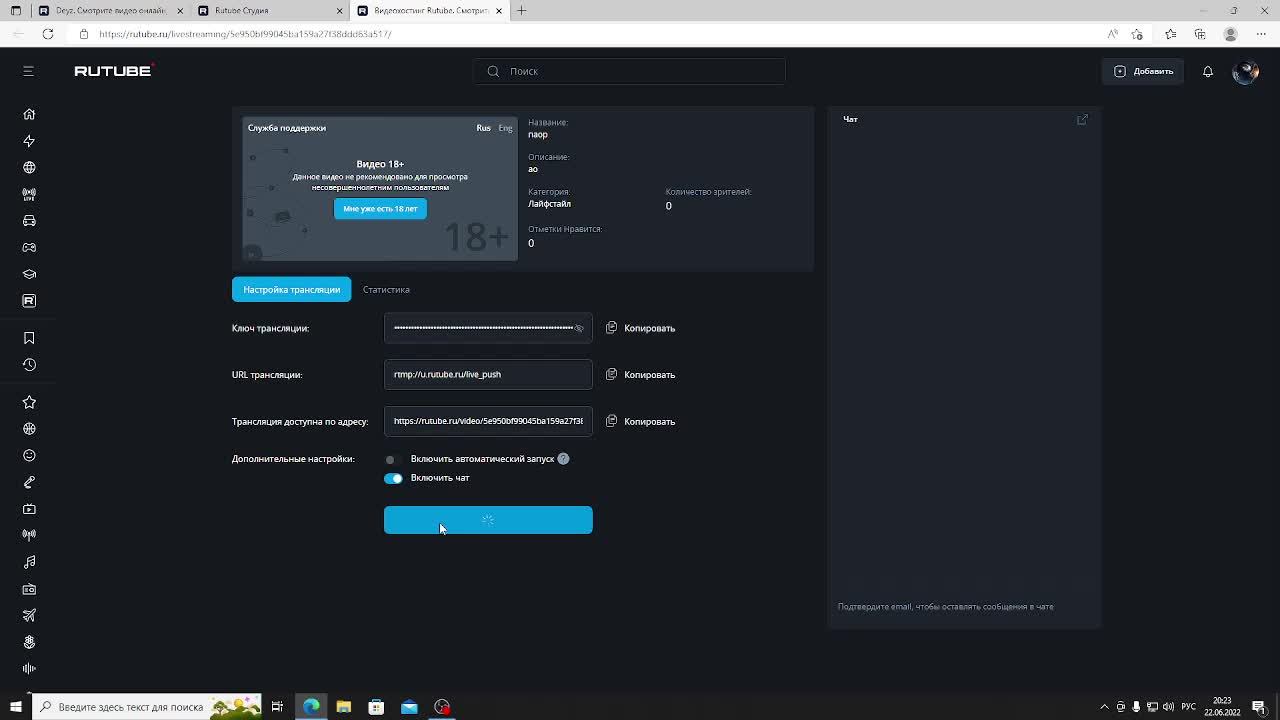Click the stream key field
This screenshot has height=720, width=1280.
click(x=488, y=328)
